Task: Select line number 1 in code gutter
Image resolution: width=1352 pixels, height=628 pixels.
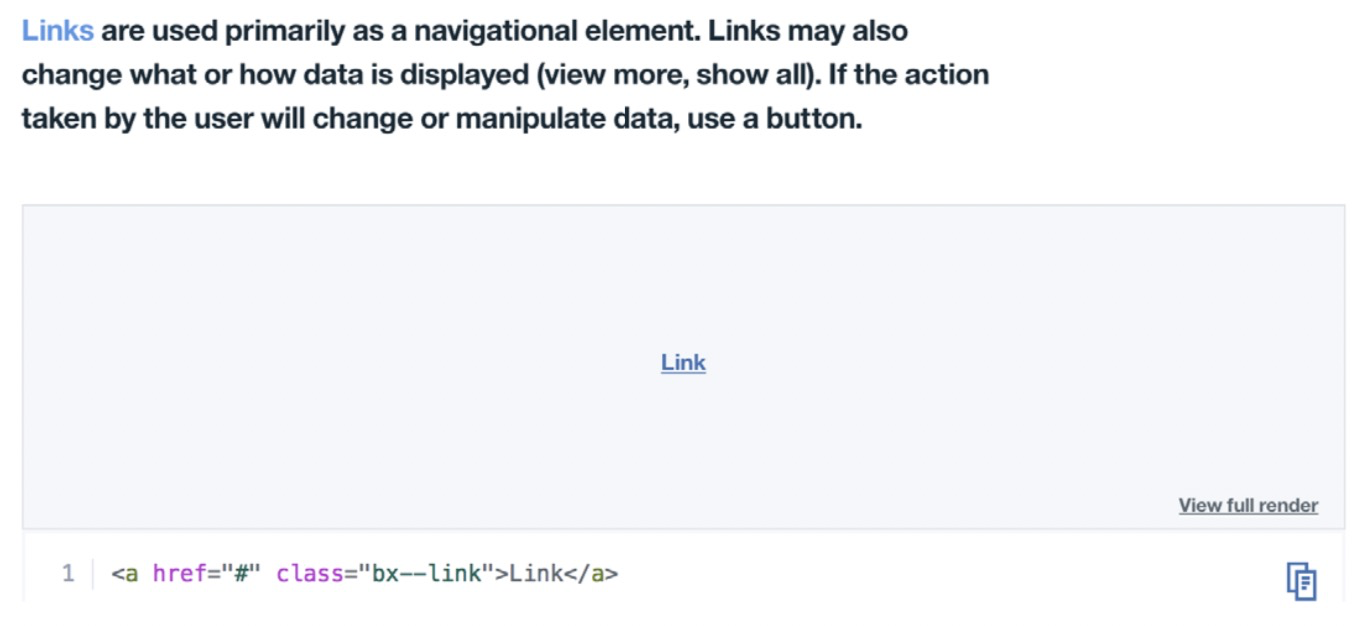Action: pos(68,574)
